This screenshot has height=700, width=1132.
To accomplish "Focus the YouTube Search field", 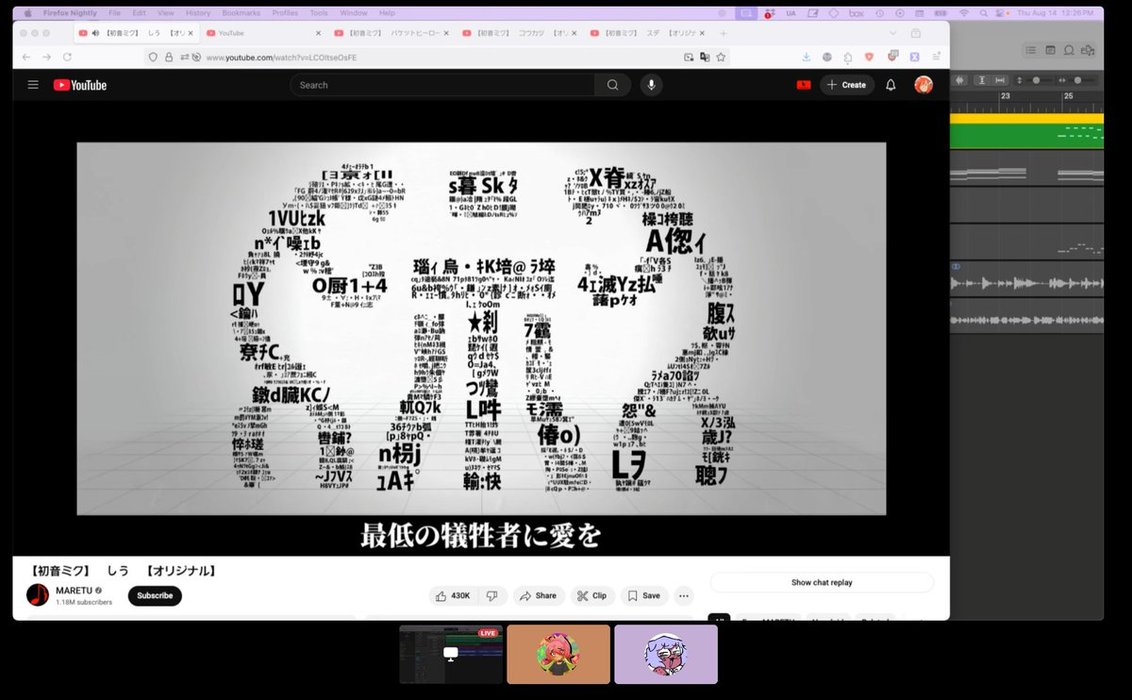I will tap(442, 85).
